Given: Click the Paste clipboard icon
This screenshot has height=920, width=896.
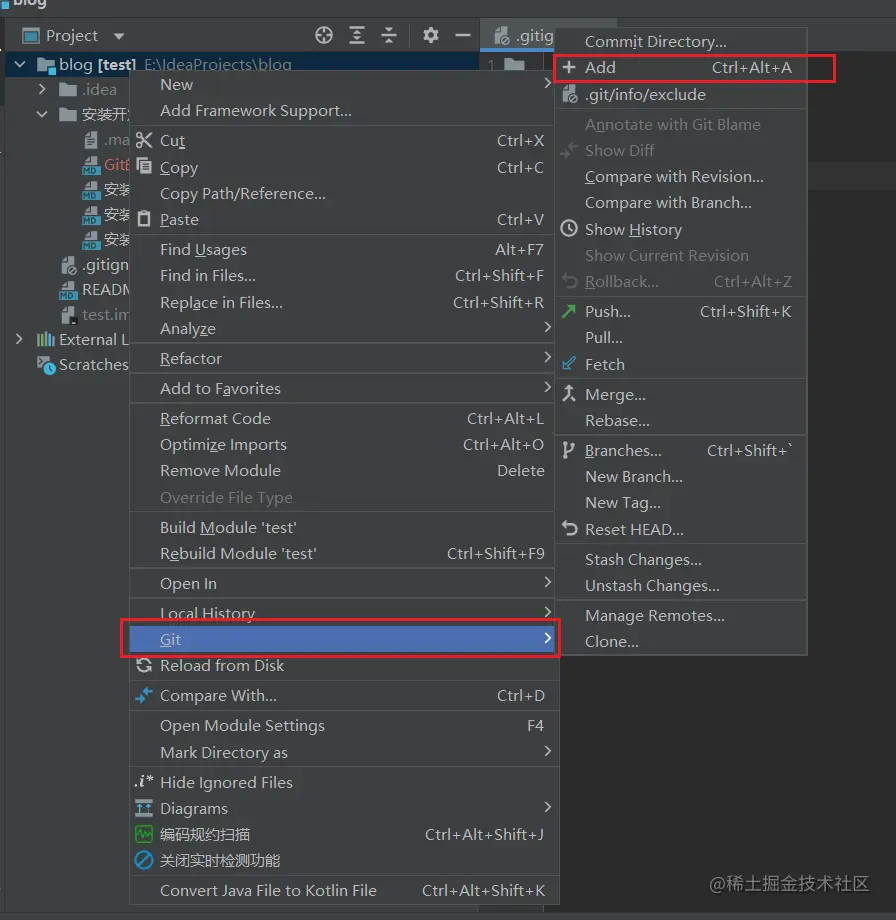Looking at the screenshot, I should tap(144, 219).
